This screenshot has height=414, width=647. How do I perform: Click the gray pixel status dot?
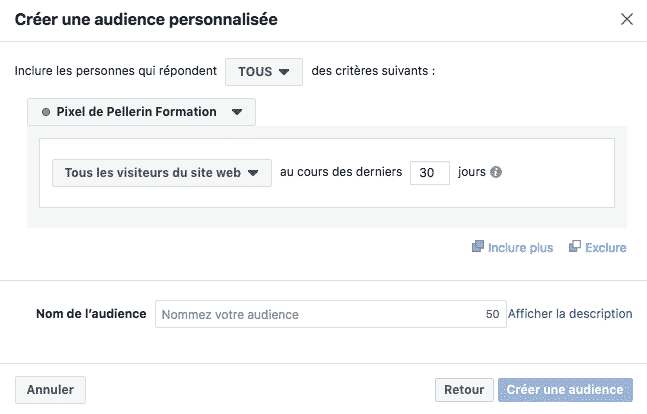pos(46,112)
